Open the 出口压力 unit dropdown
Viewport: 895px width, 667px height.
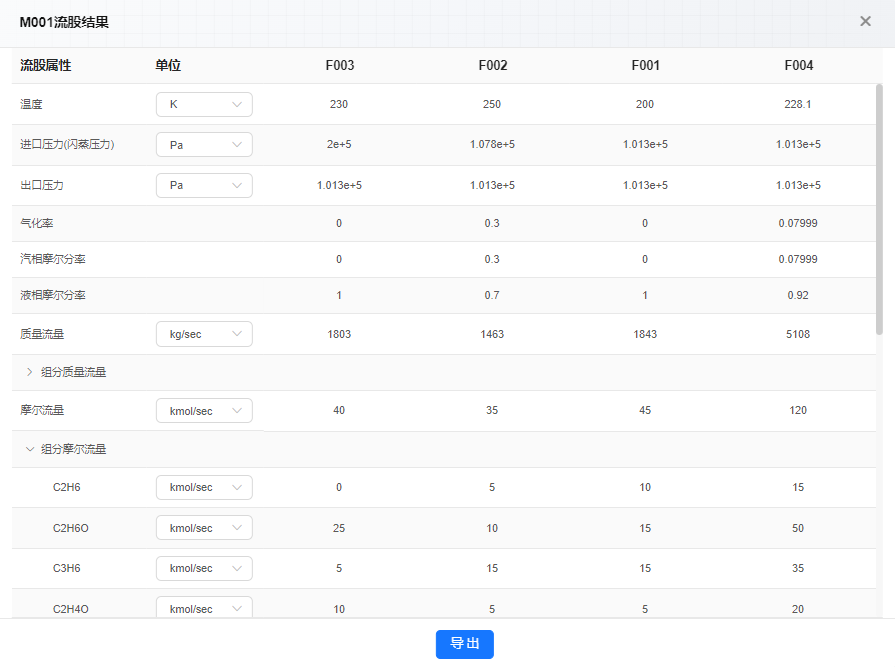[x=204, y=185]
